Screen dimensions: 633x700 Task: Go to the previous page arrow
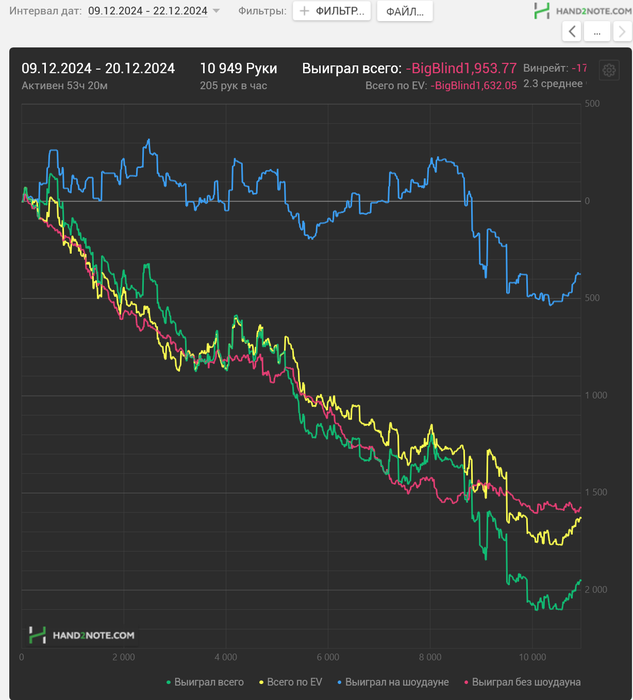click(x=572, y=32)
